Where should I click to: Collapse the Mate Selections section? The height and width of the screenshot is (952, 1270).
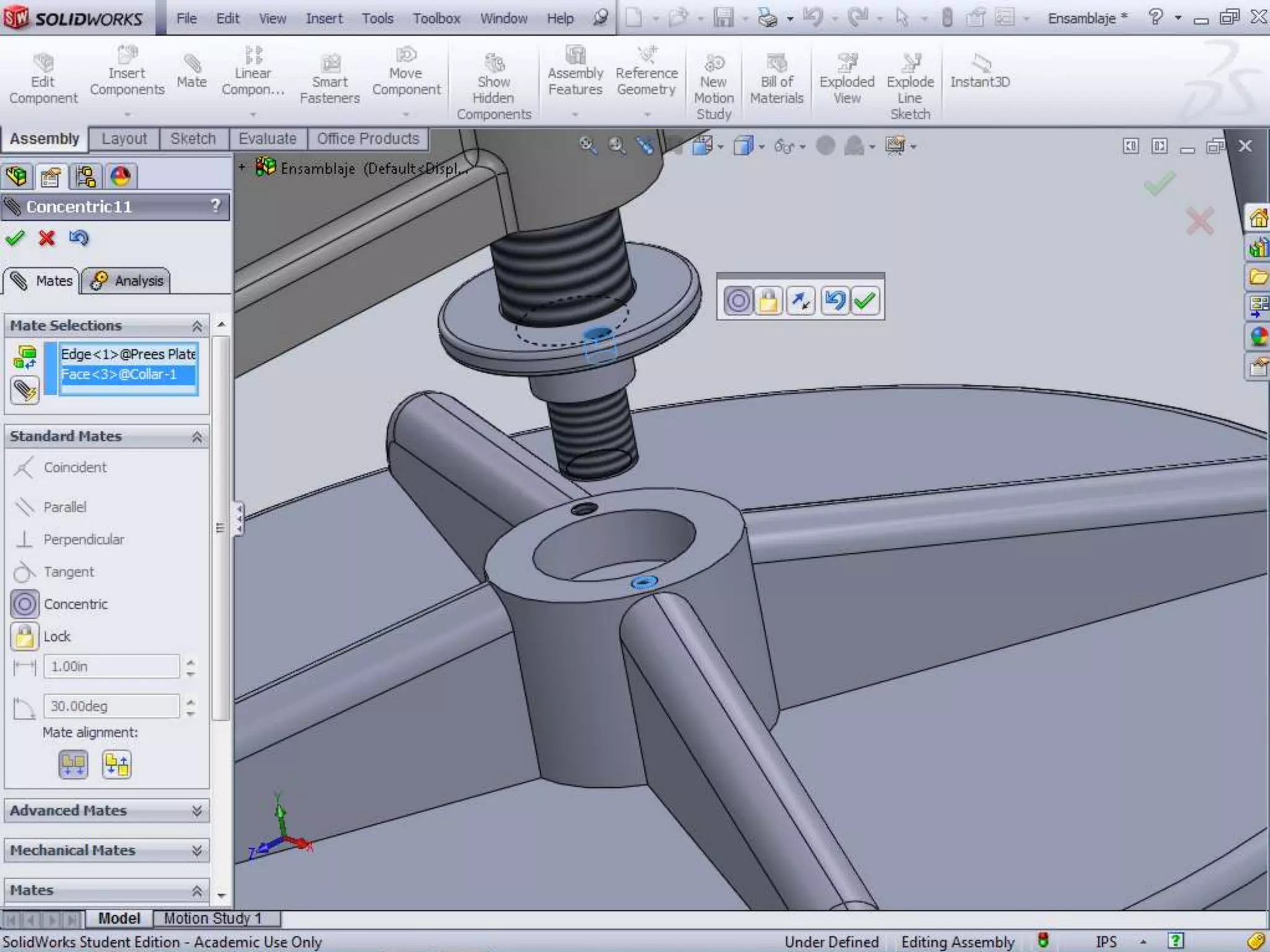point(197,326)
